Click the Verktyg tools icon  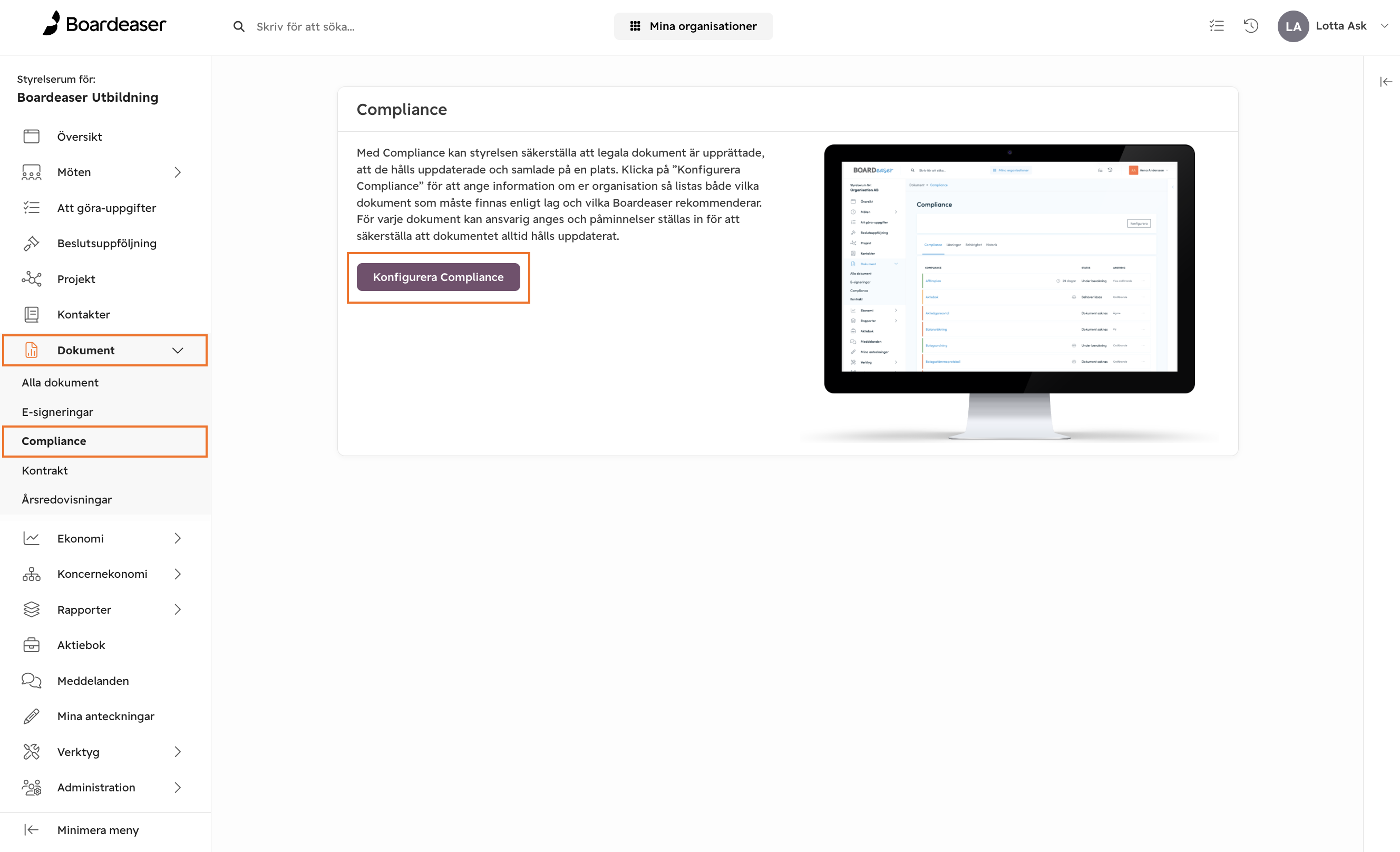pos(31,752)
